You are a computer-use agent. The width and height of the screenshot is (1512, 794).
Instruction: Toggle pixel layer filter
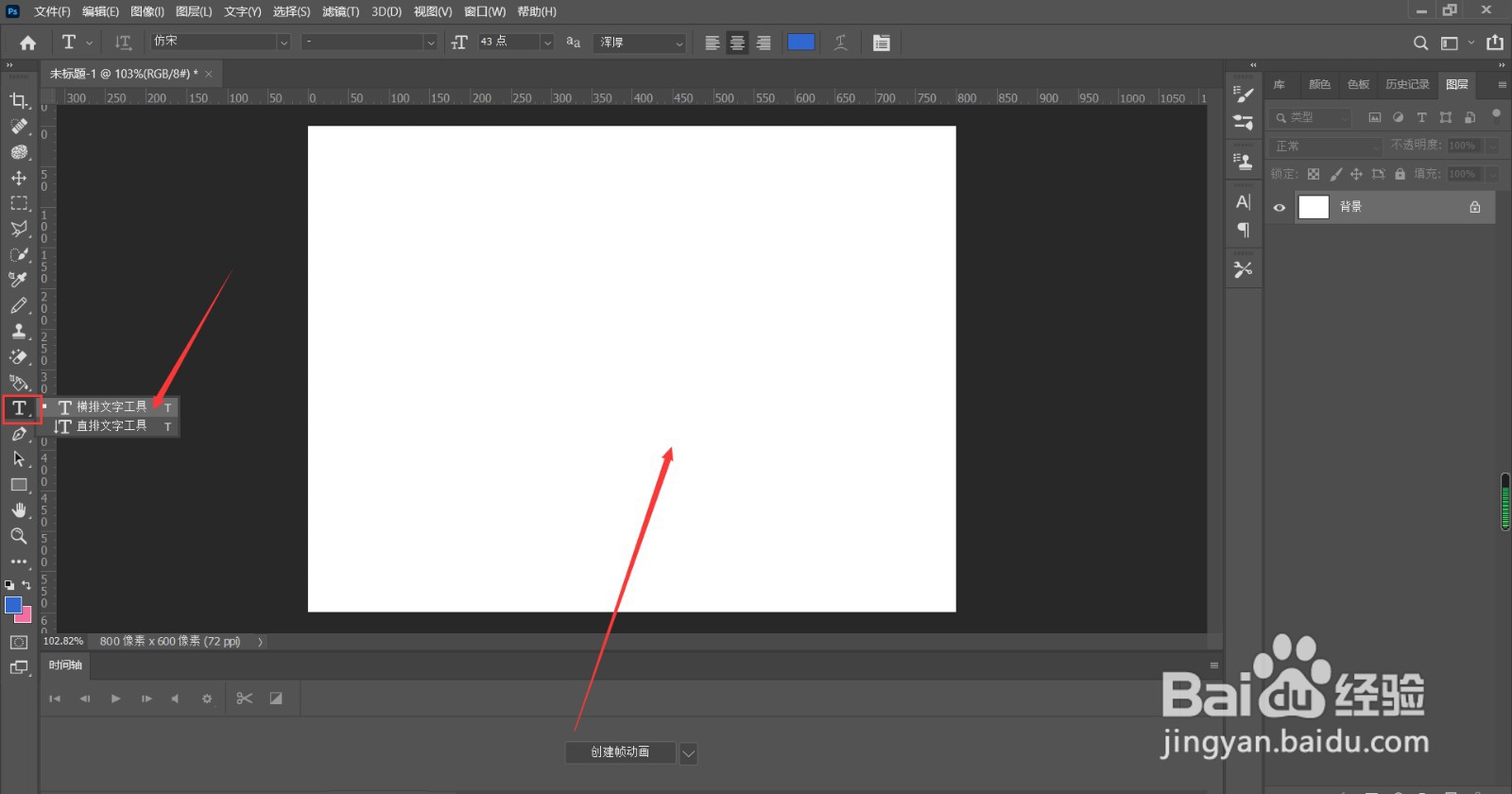pos(1375,117)
